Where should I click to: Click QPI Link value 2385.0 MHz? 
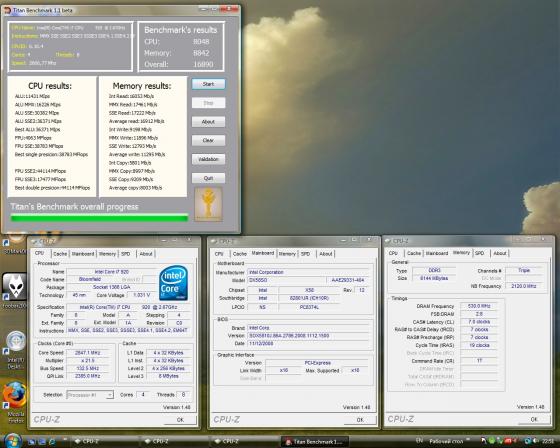click(88, 376)
